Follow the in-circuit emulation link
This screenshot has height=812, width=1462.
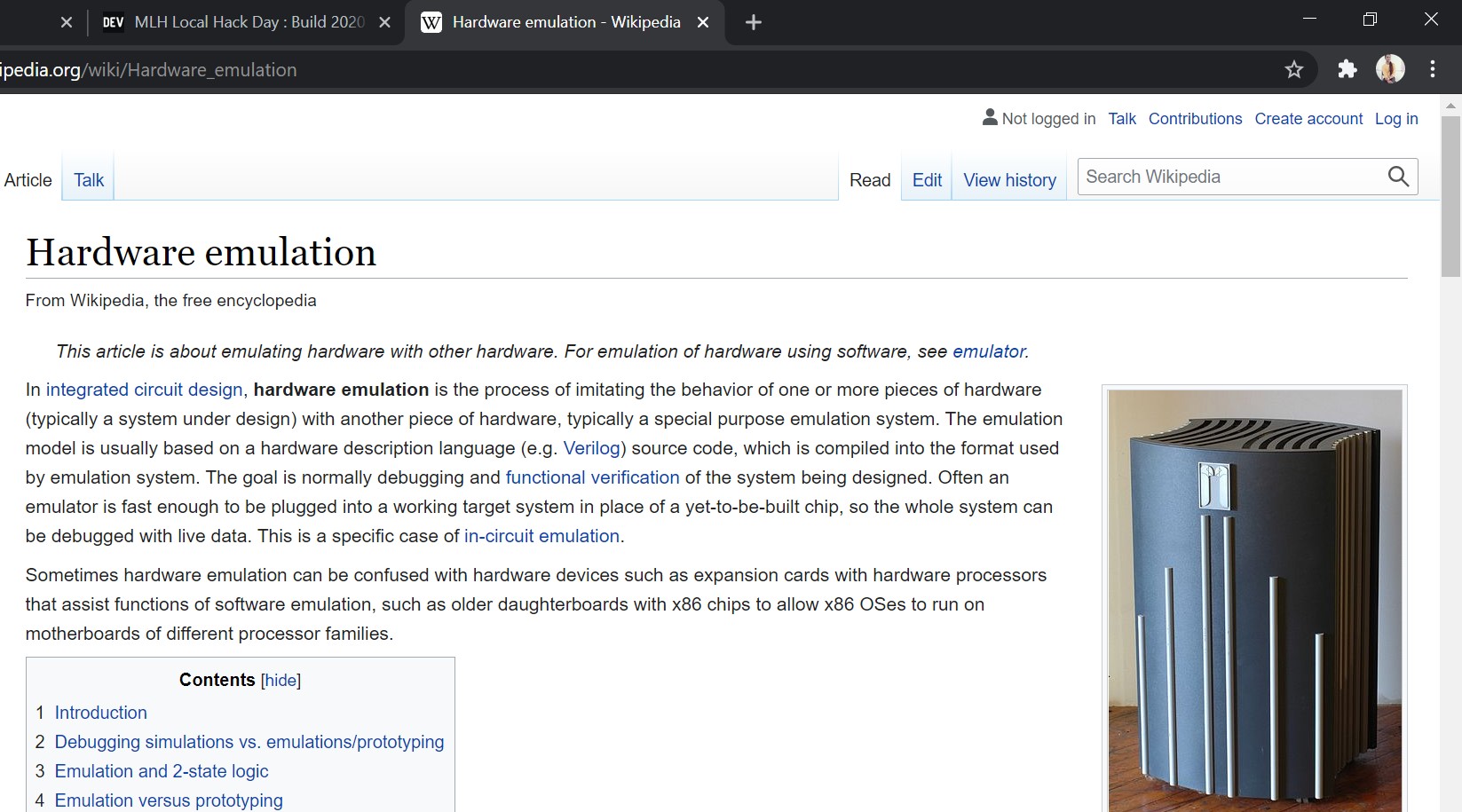(x=541, y=536)
